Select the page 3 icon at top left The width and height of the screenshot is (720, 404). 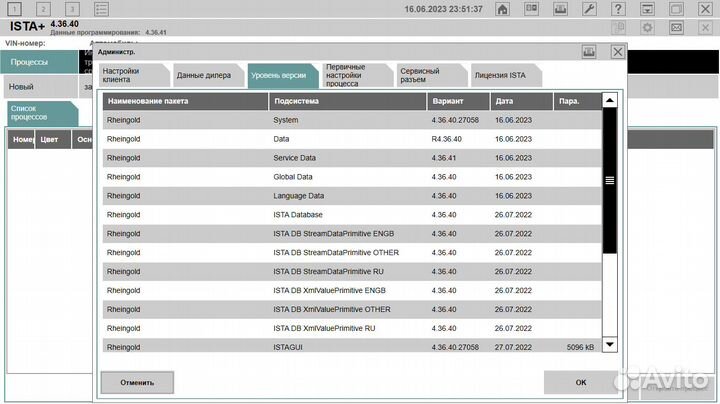coord(72,9)
